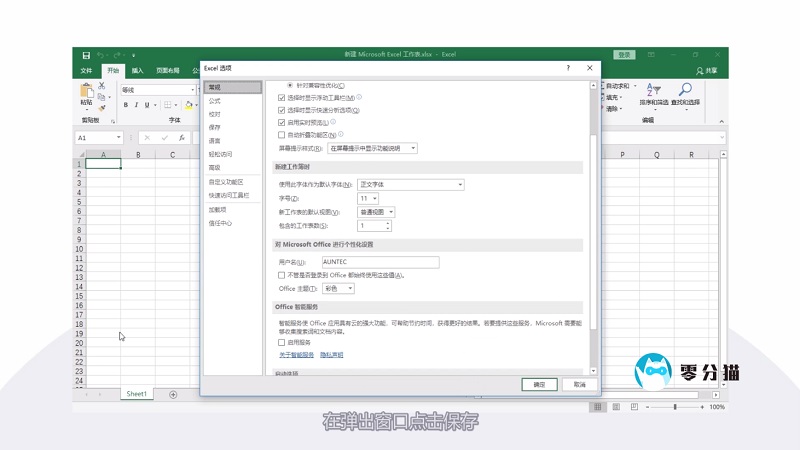Click the zoom slider in status bar
Image resolution: width=800 pixels, height=450 pixels.
click(675, 407)
